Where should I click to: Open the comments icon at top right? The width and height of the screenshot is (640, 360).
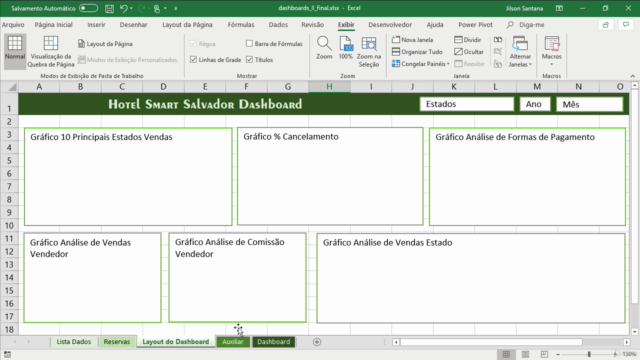tap(626, 25)
